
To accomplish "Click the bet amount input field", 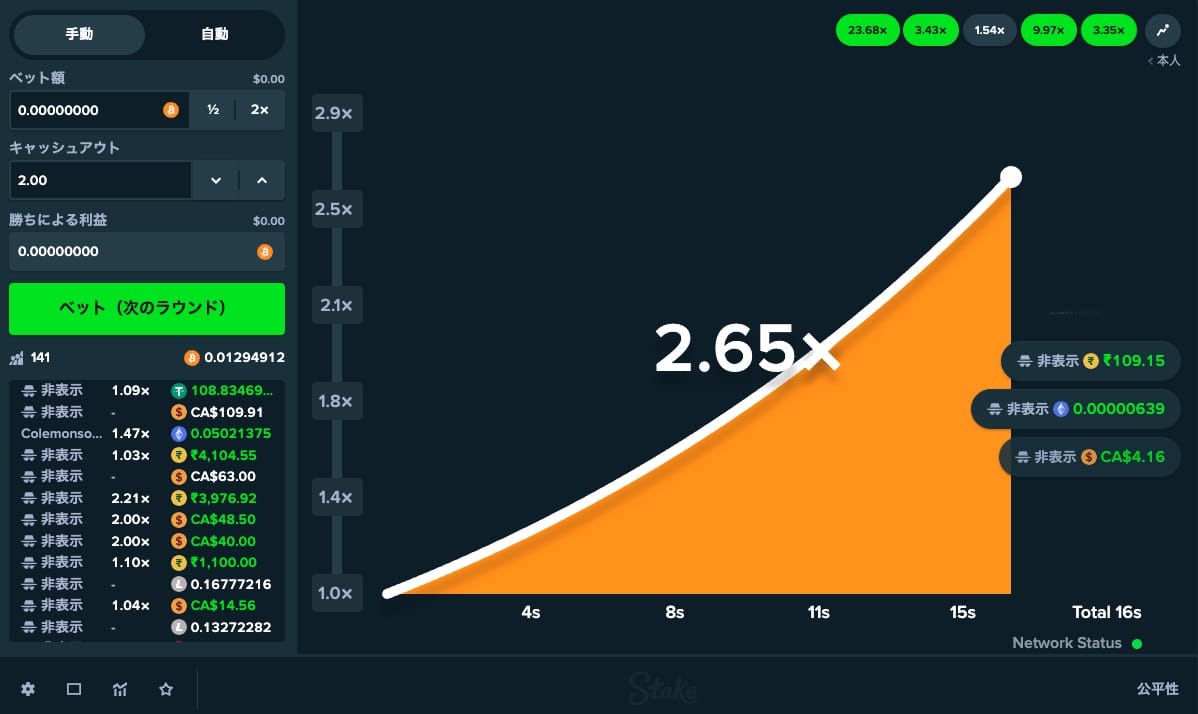I will tap(99, 110).
